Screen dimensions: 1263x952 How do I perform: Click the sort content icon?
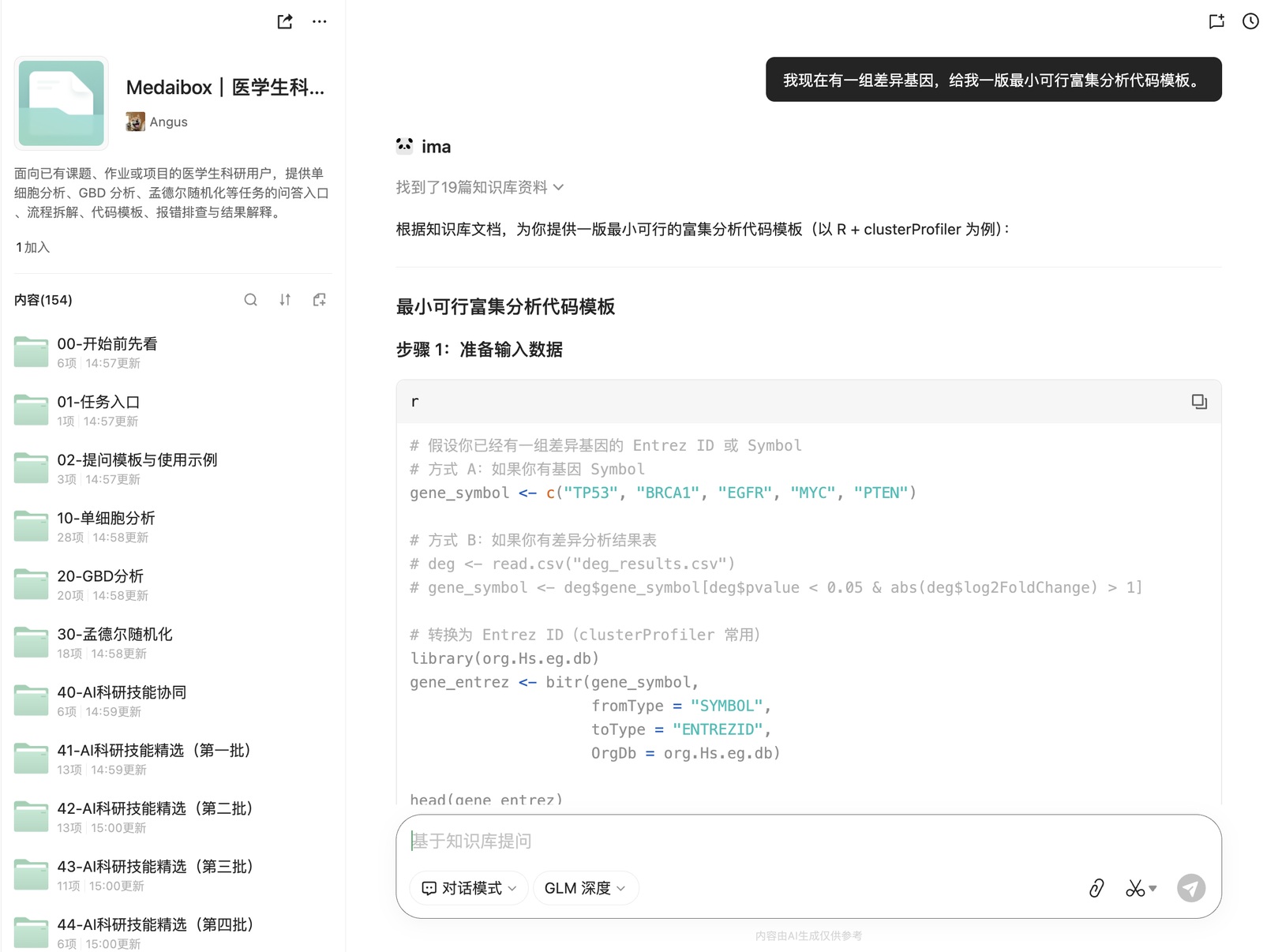click(x=285, y=300)
